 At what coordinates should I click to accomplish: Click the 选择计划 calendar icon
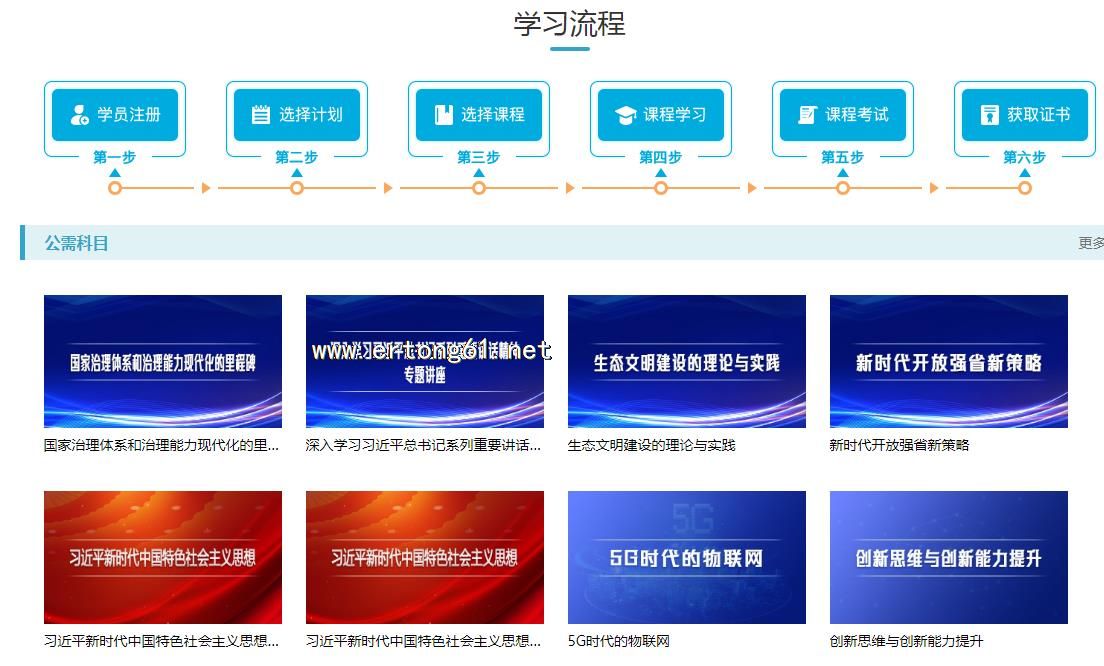click(261, 115)
